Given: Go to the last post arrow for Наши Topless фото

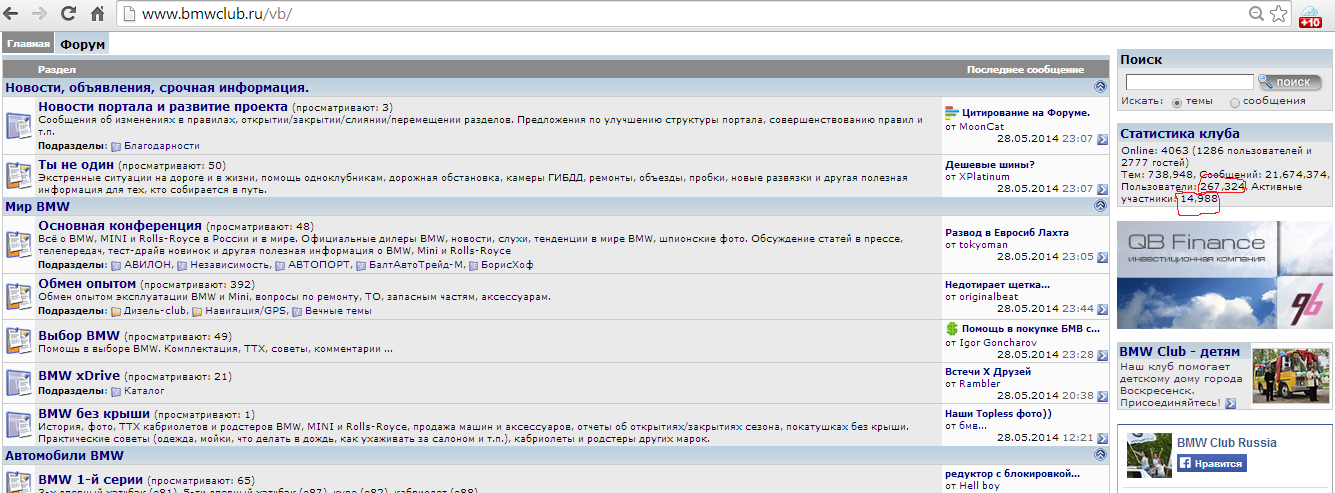Looking at the screenshot, I should [x=1102, y=438].
